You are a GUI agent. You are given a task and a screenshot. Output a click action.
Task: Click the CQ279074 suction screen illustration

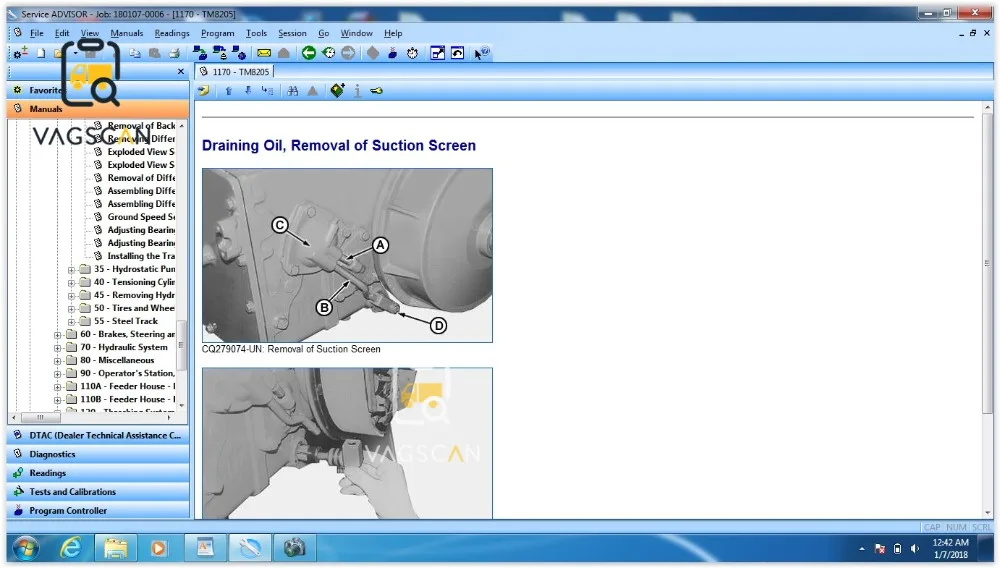point(347,255)
